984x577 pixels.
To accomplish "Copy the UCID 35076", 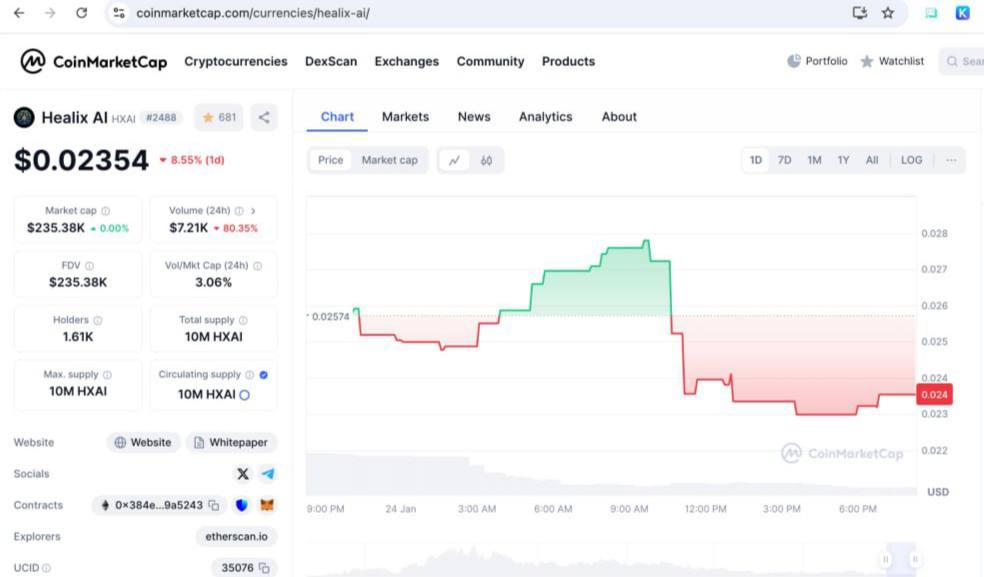I will pos(264,568).
